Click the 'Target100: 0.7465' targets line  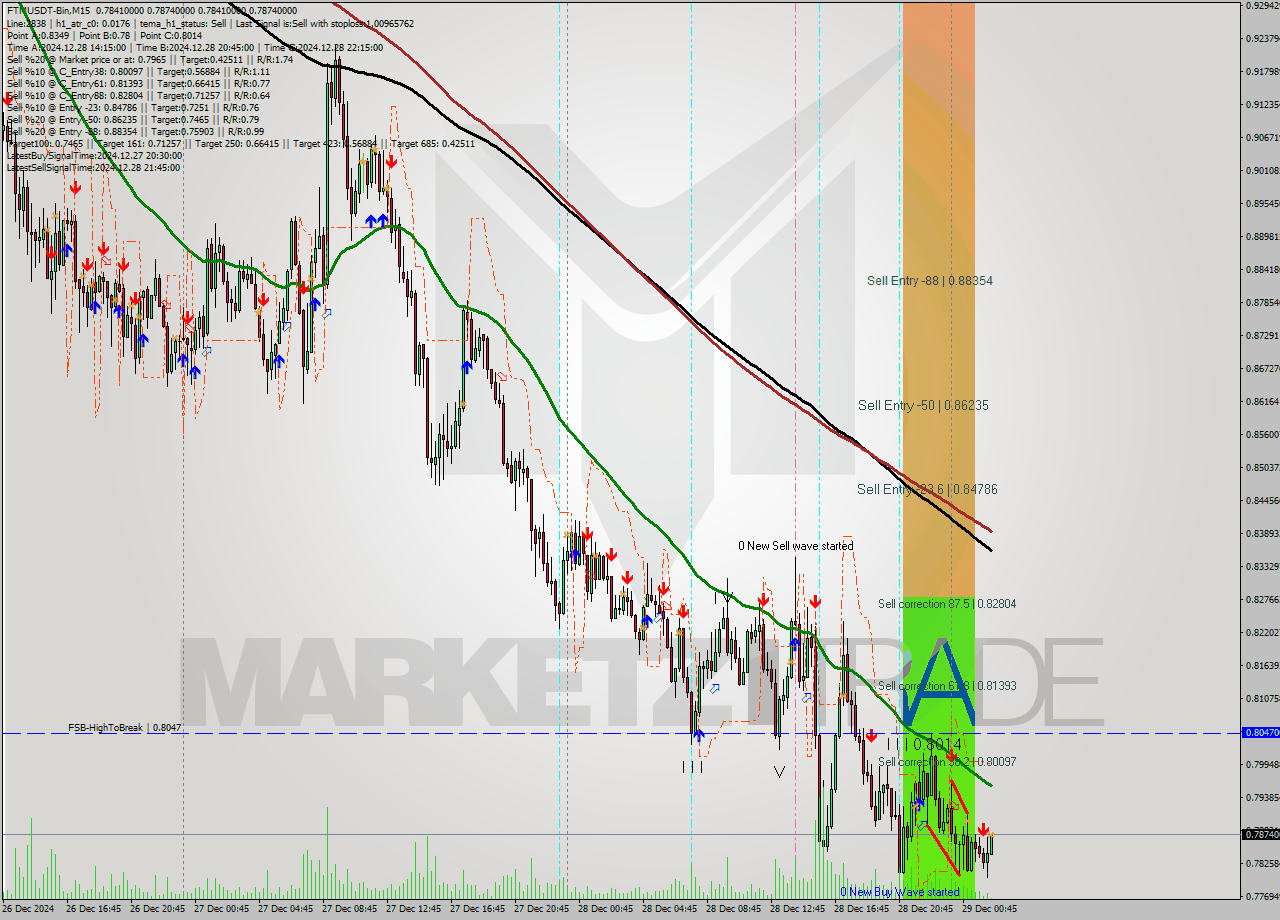(x=240, y=143)
